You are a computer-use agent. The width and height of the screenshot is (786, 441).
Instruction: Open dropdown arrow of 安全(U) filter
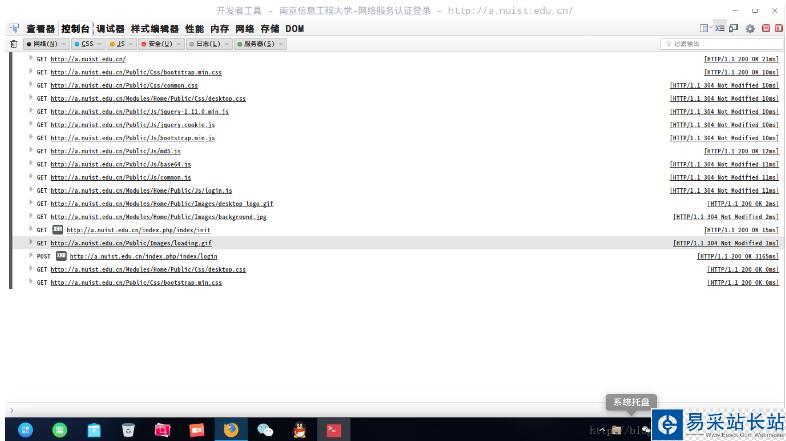tap(179, 44)
